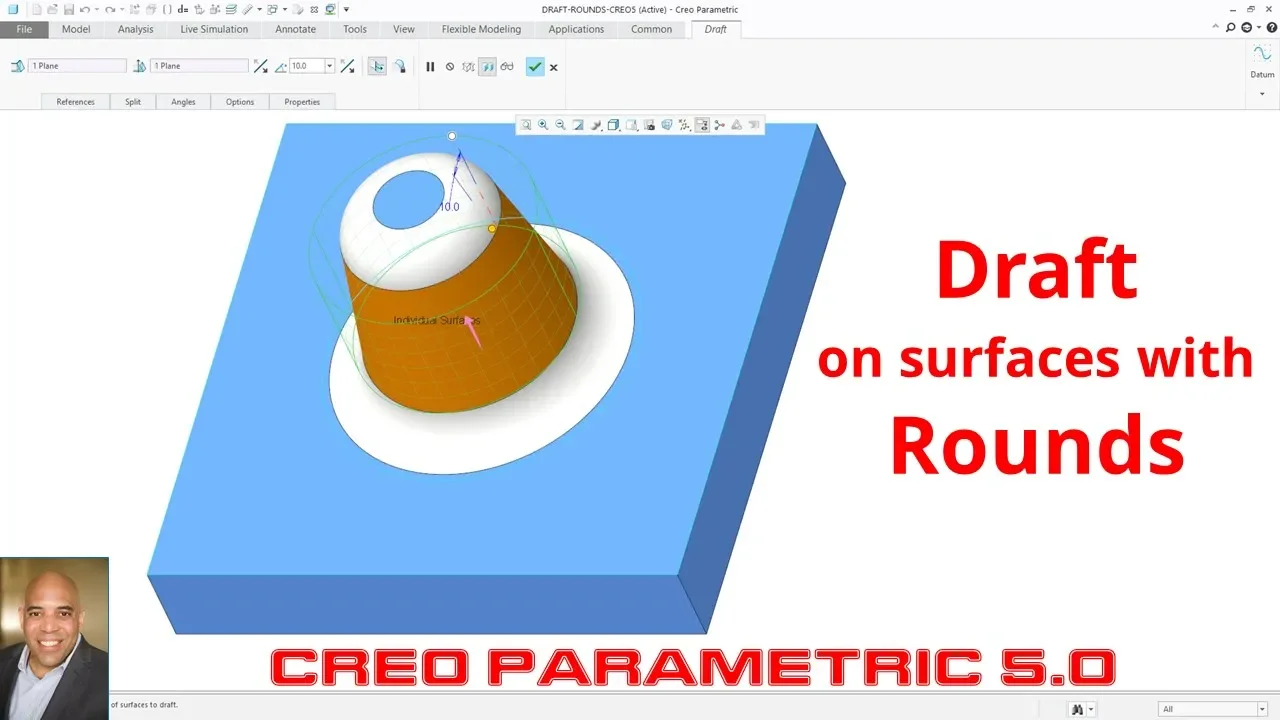Viewport: 1280px width, 720px height.
Task: Click Zoom Out in the graphics toolbar
Action: pos(560,125)
